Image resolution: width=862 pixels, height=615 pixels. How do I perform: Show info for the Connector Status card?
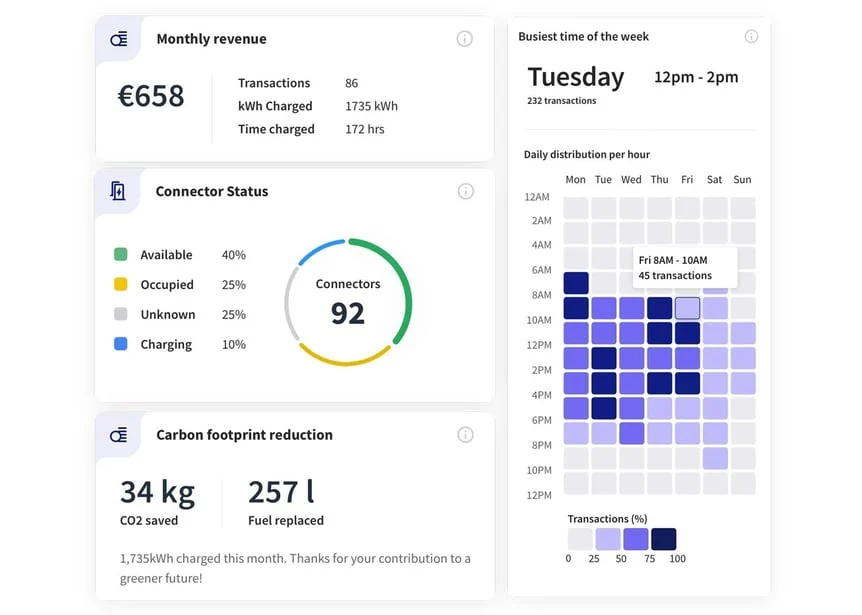[x=465, y=191]
